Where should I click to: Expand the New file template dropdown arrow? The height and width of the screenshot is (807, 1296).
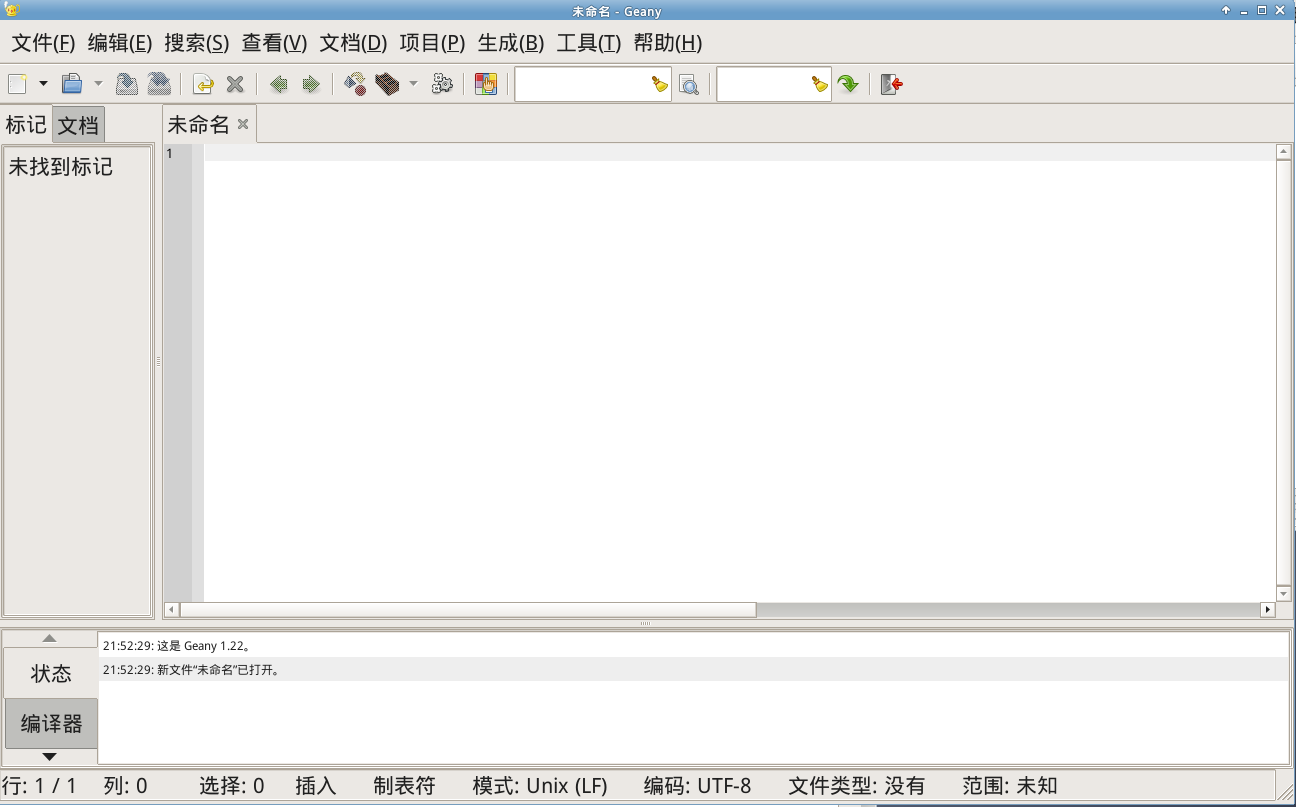tap(43, 84)
